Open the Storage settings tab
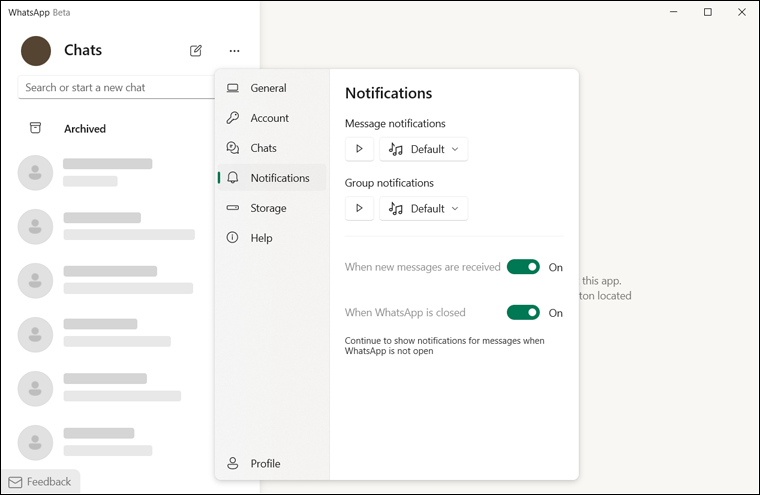Viewport: 760px width, 495px height. point(271,208)
